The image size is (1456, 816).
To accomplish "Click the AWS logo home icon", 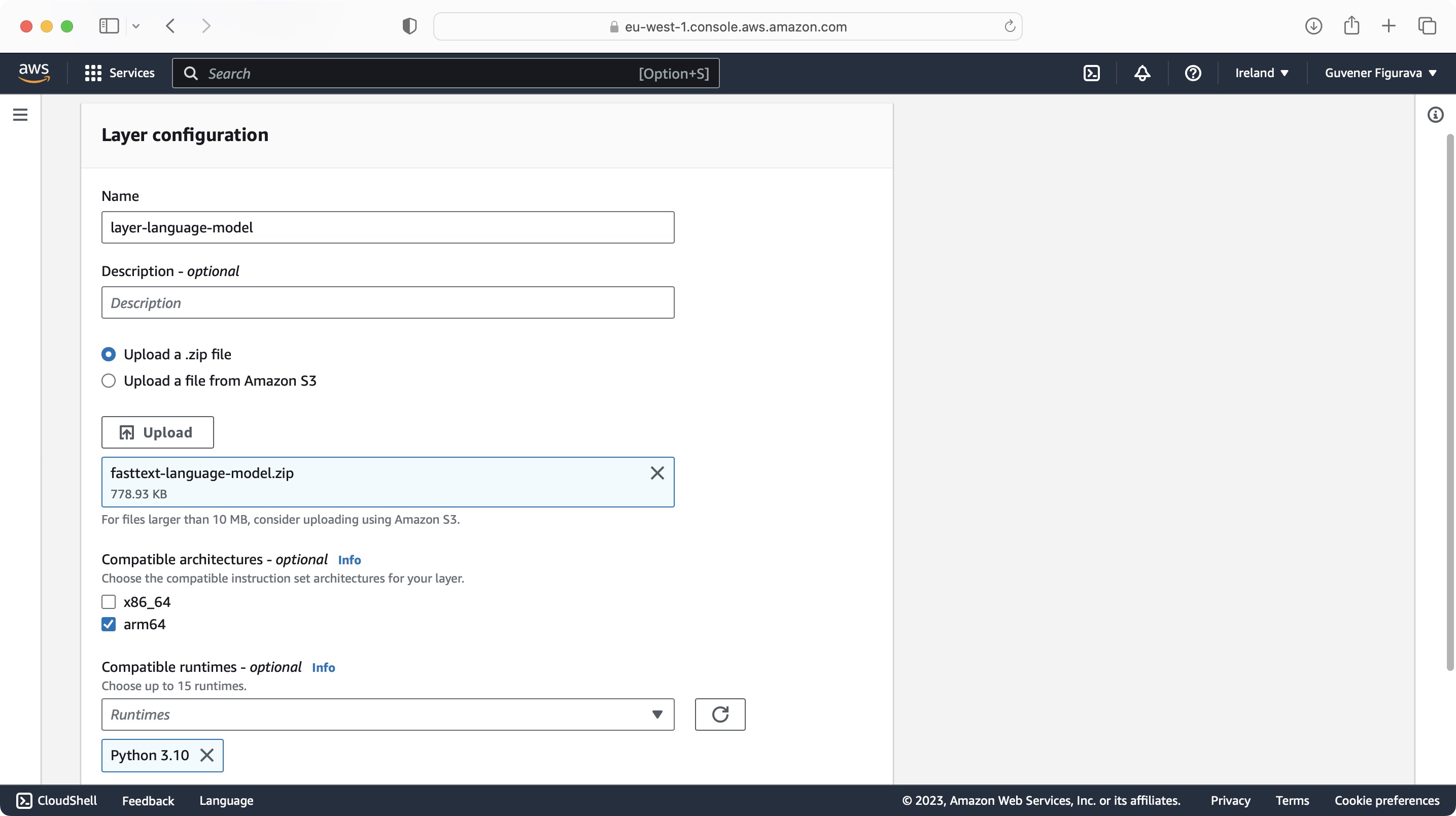I will click(x=34, y=73).
